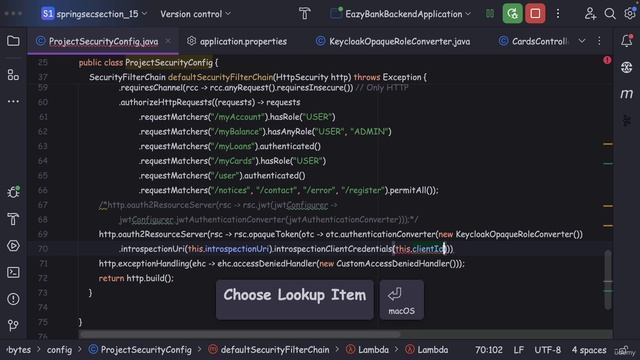Open the Debug tool window bug icon
The height and width of the screenshot is (360, 640).
13,192
